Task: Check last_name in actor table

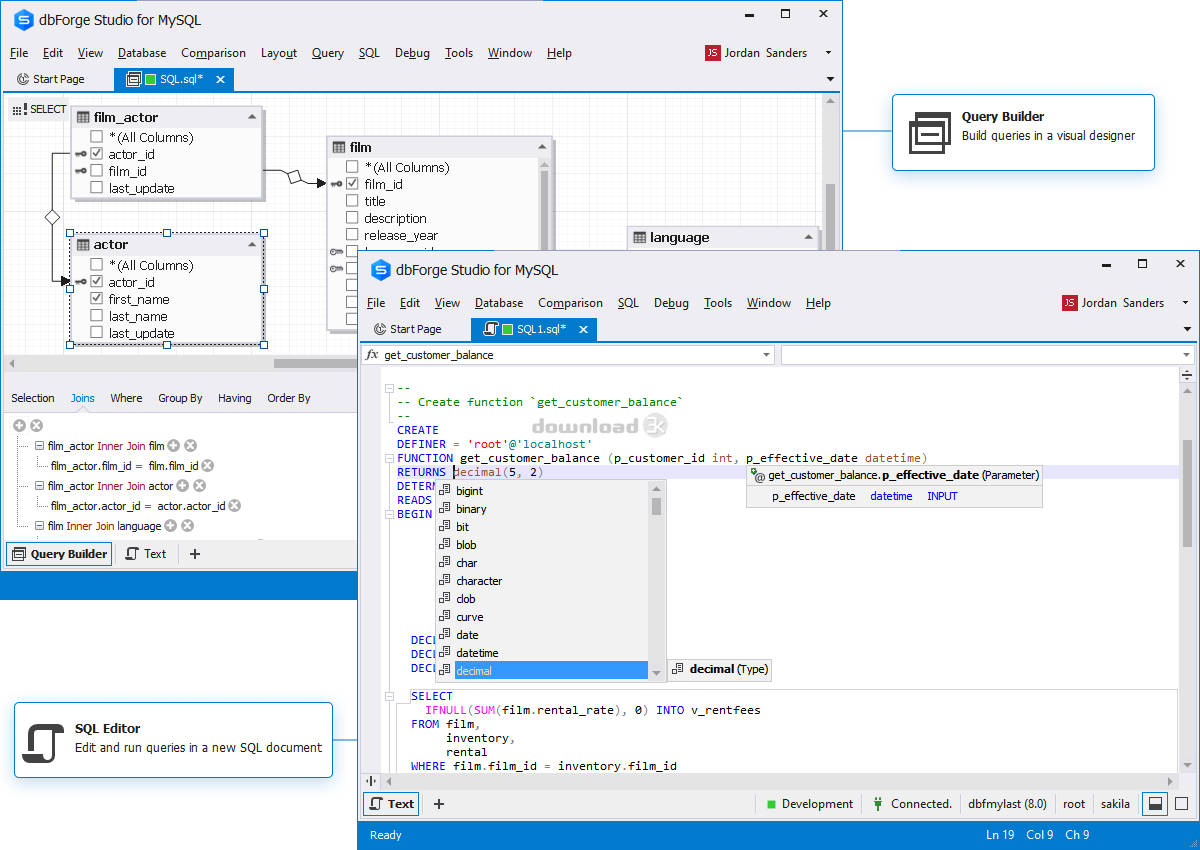Action: [x=96, y=316]
